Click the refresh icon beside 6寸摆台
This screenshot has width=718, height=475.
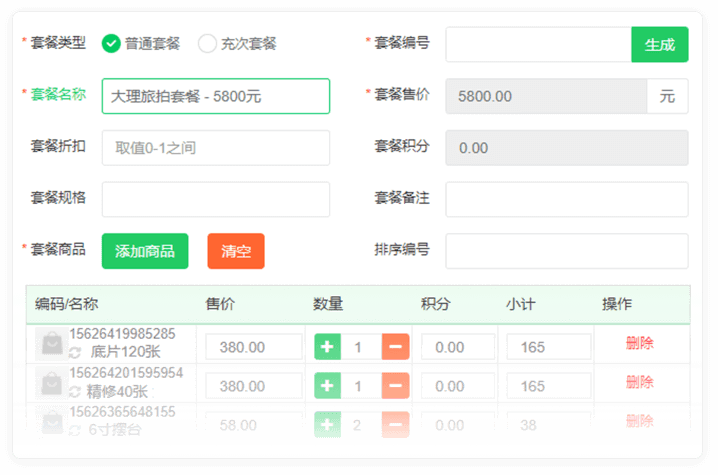coord(75,430)
